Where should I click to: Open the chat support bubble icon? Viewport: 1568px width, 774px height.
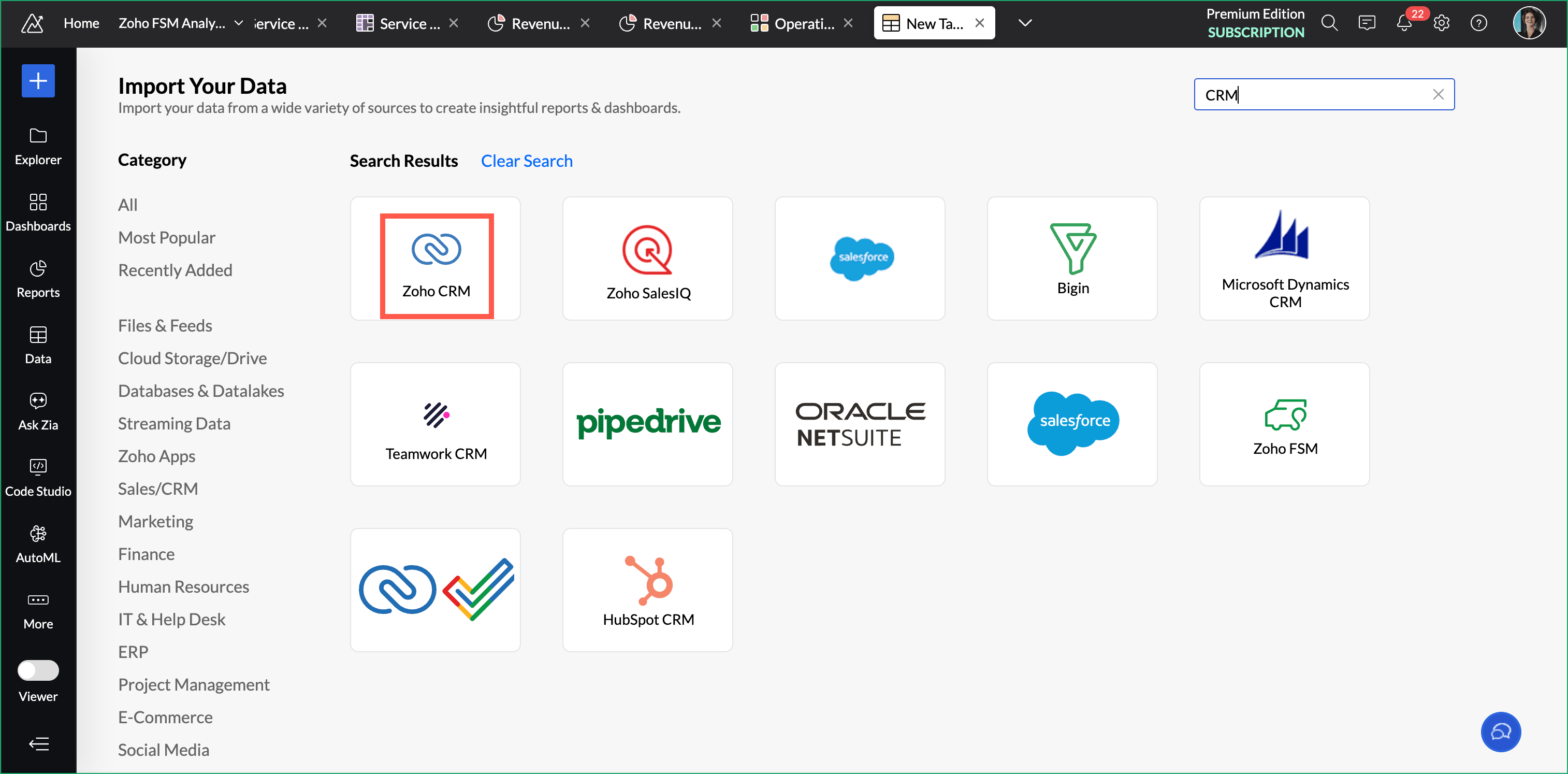(x=1500, y=732)
